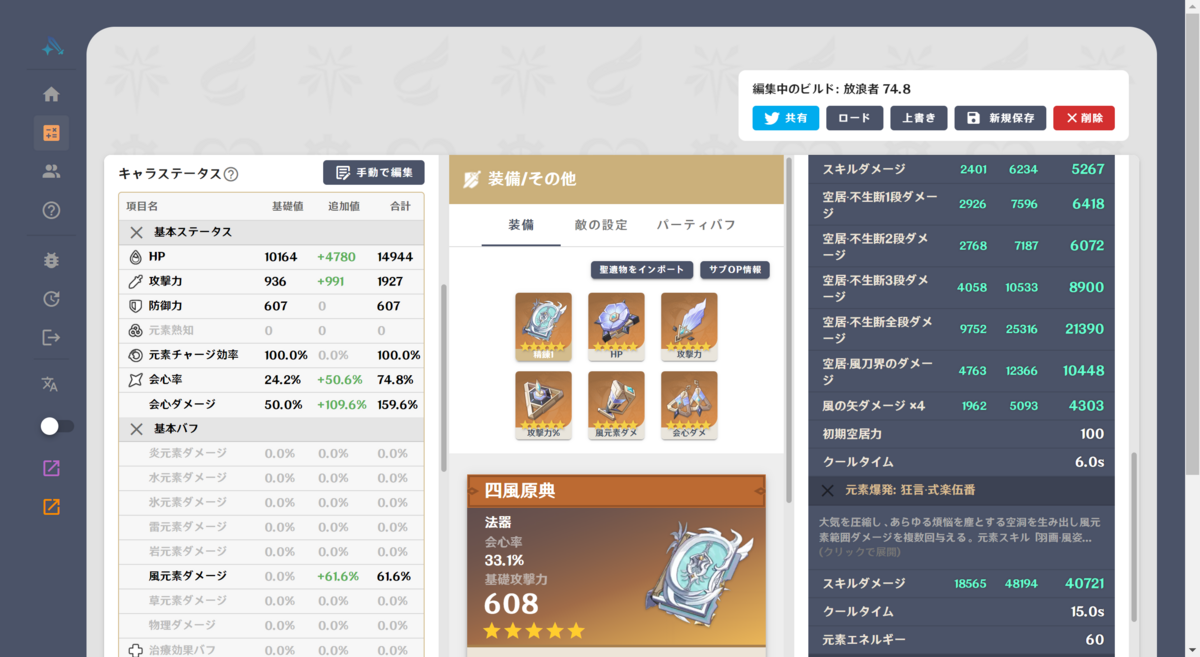Image resolution: width=1200 pixels, height=657 pixels.
Task: Switch to the 装備 tab
Action: pos(521,225)
